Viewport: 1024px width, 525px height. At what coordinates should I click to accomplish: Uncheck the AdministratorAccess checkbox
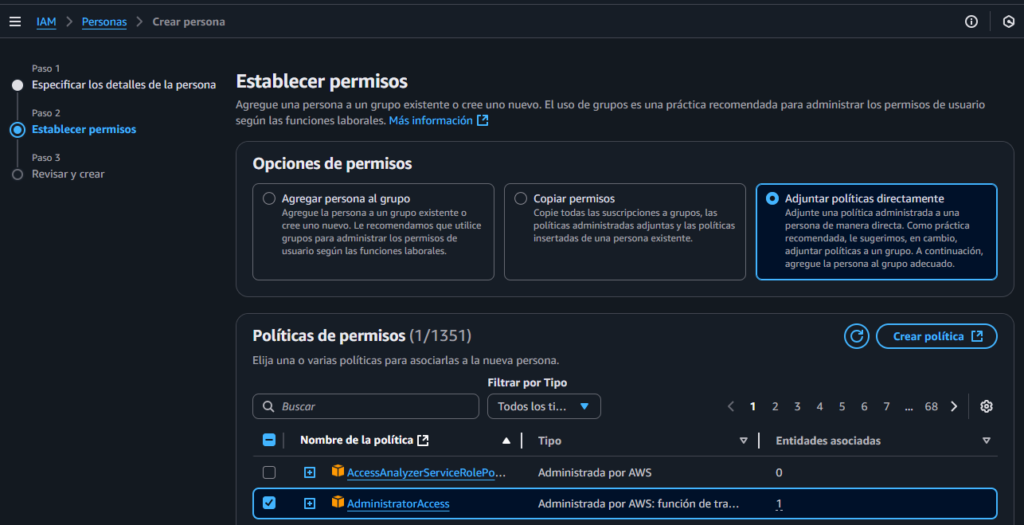[269, 503]
